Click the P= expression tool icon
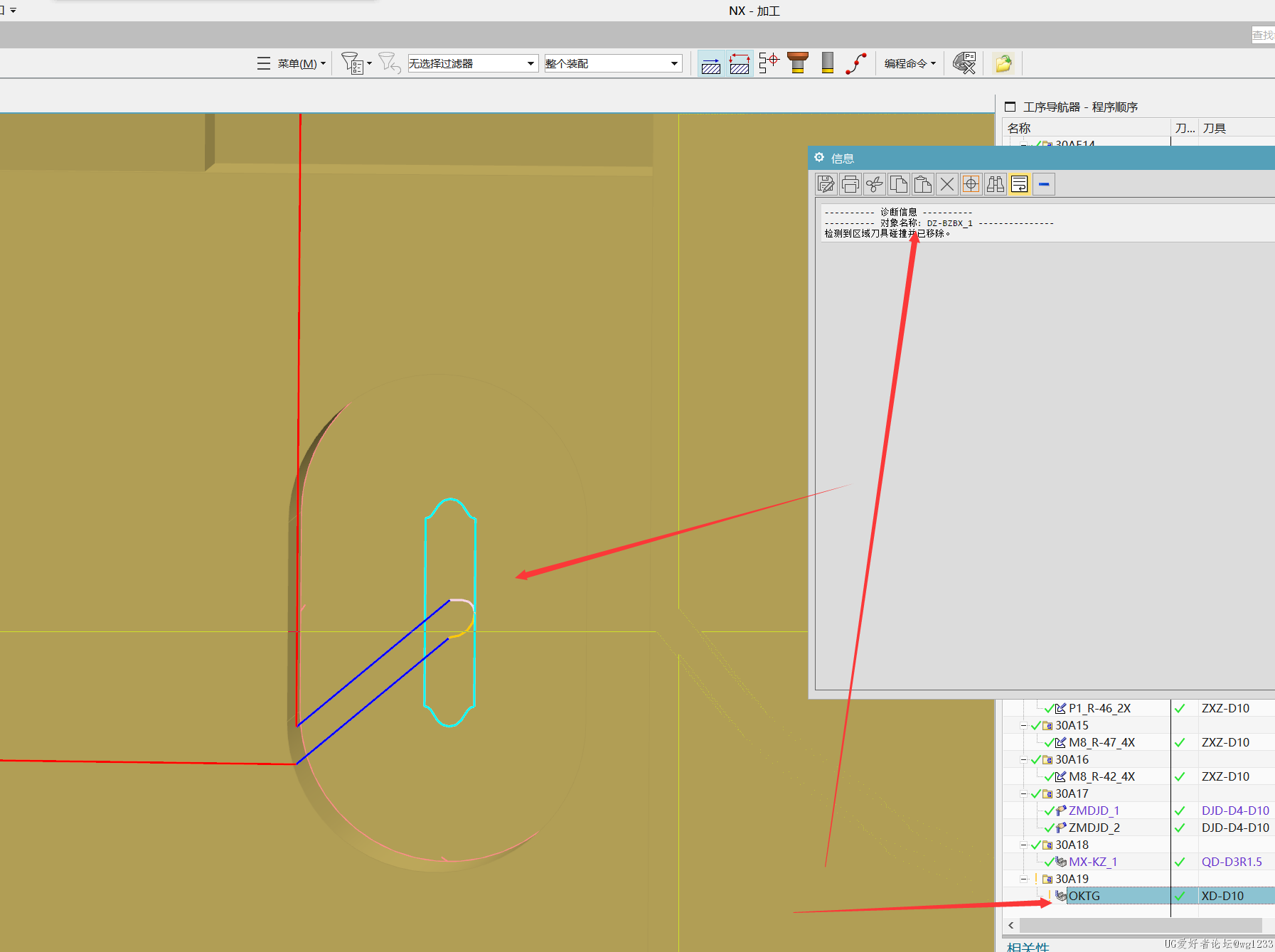This screenshot has height=952, width=1275. click(964, 63)
